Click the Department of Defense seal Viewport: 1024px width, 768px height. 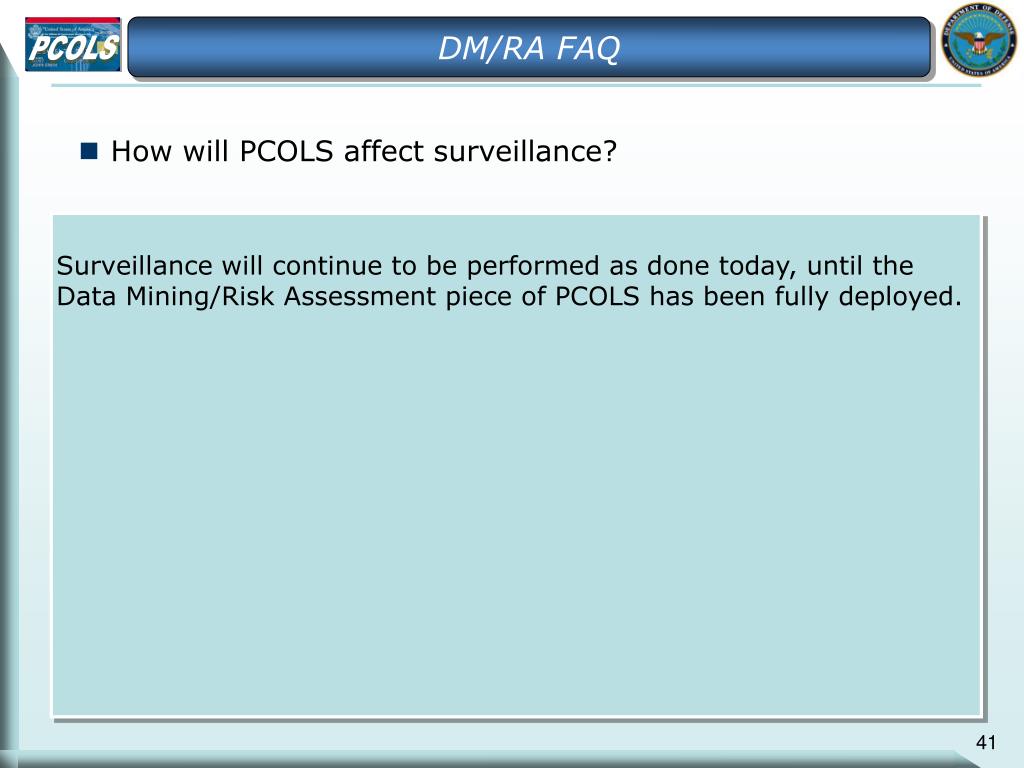click(978, 40)
